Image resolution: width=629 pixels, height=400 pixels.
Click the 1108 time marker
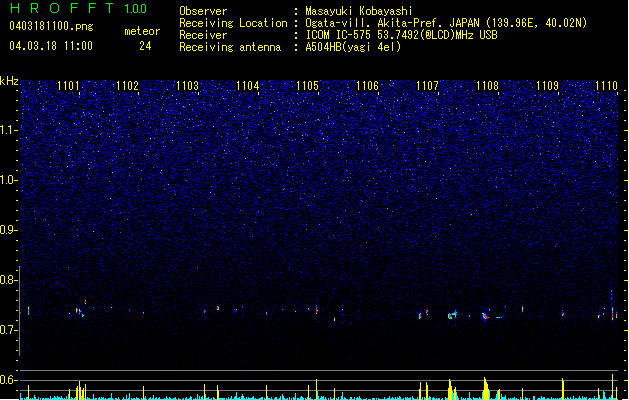(487, 86)
